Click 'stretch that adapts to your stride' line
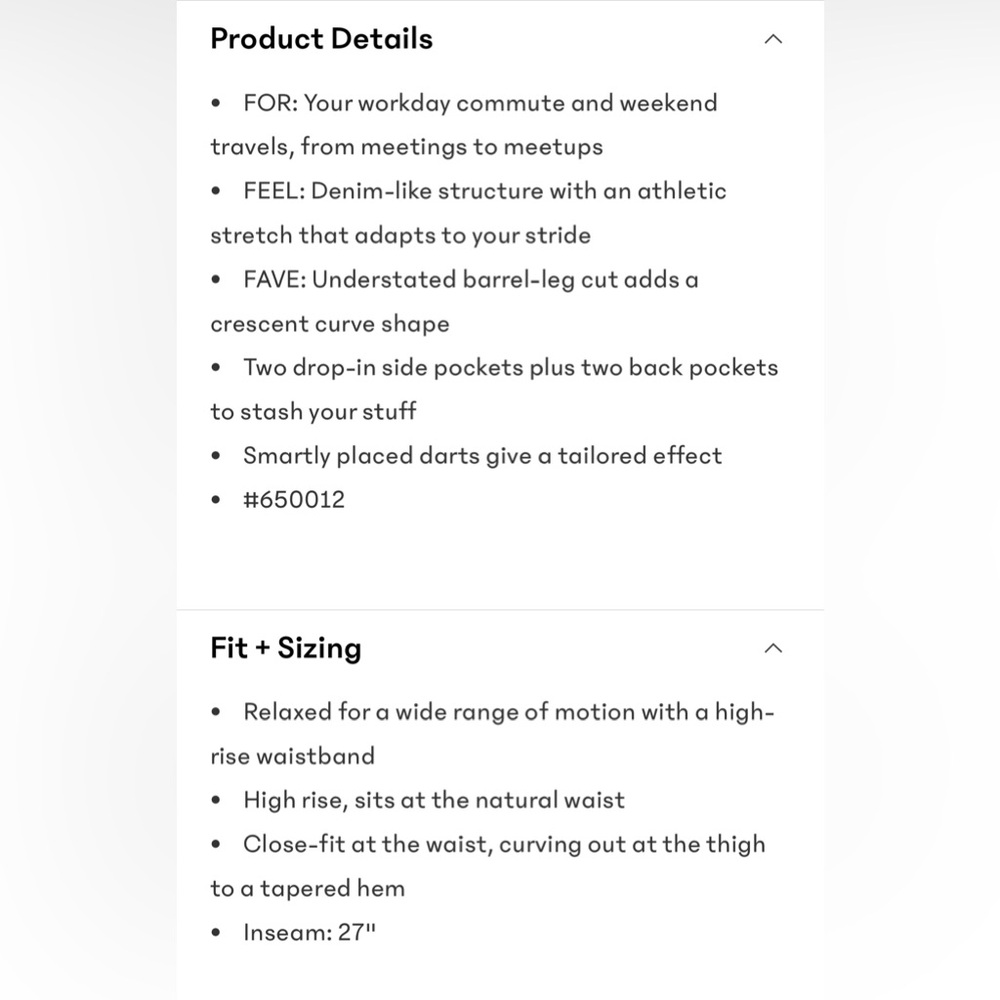The image size is (1000, 1000). 401,235
